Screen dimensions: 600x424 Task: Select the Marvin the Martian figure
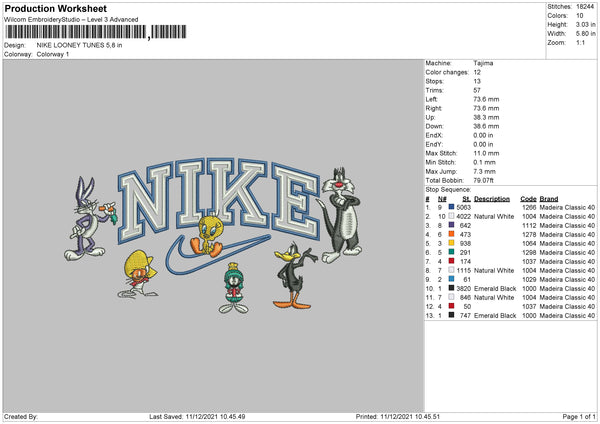click(x=233, y=288)
